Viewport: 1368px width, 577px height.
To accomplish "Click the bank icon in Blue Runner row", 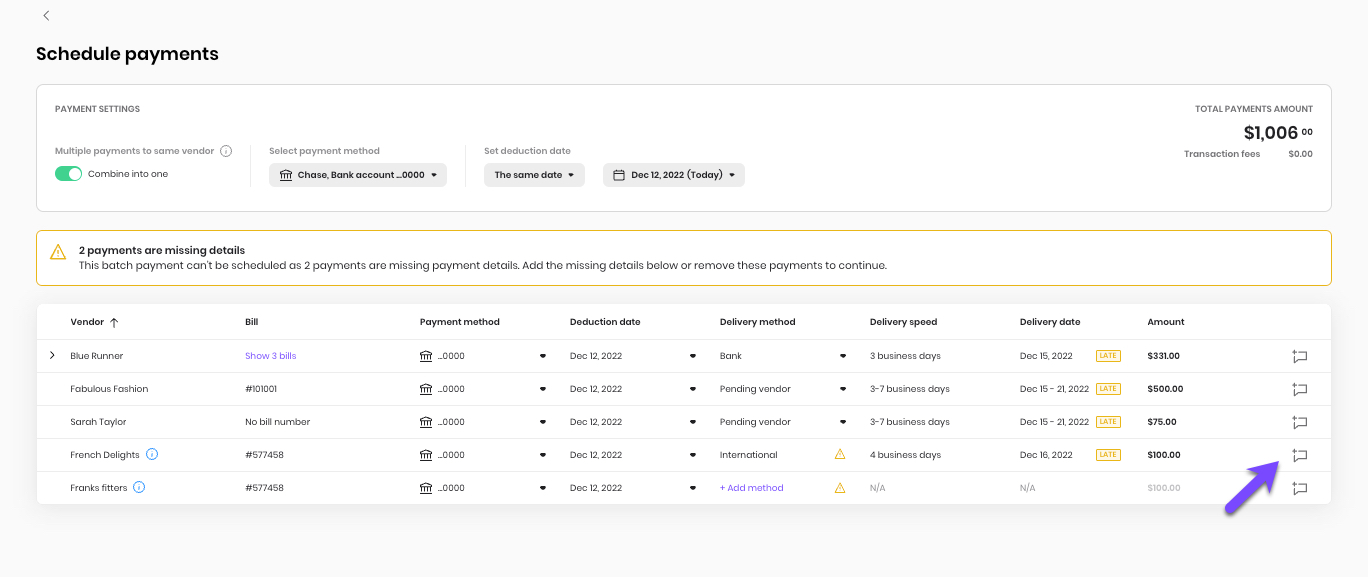I will pos(426,356).
